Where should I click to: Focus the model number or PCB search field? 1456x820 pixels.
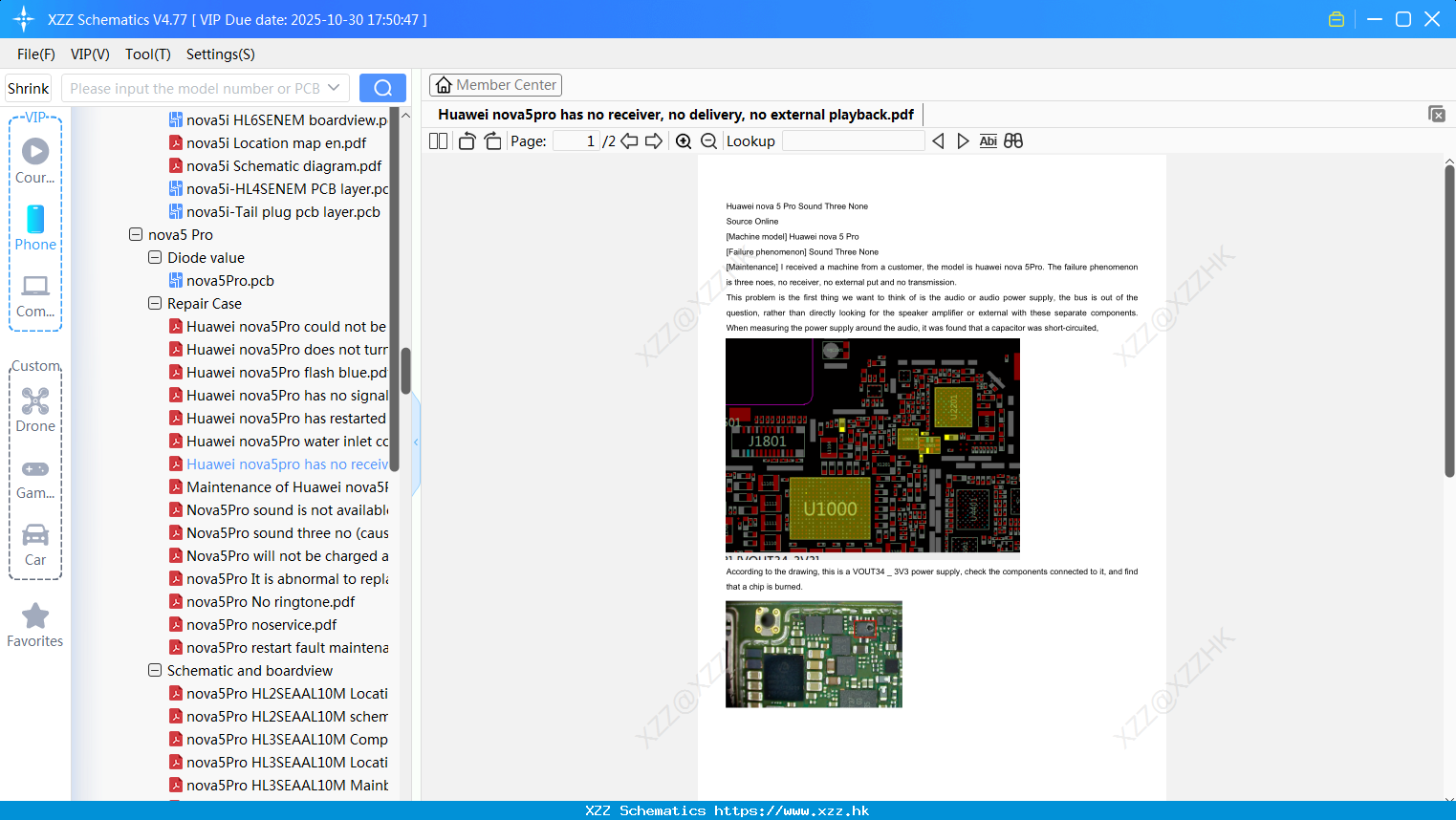pos(194,89)
